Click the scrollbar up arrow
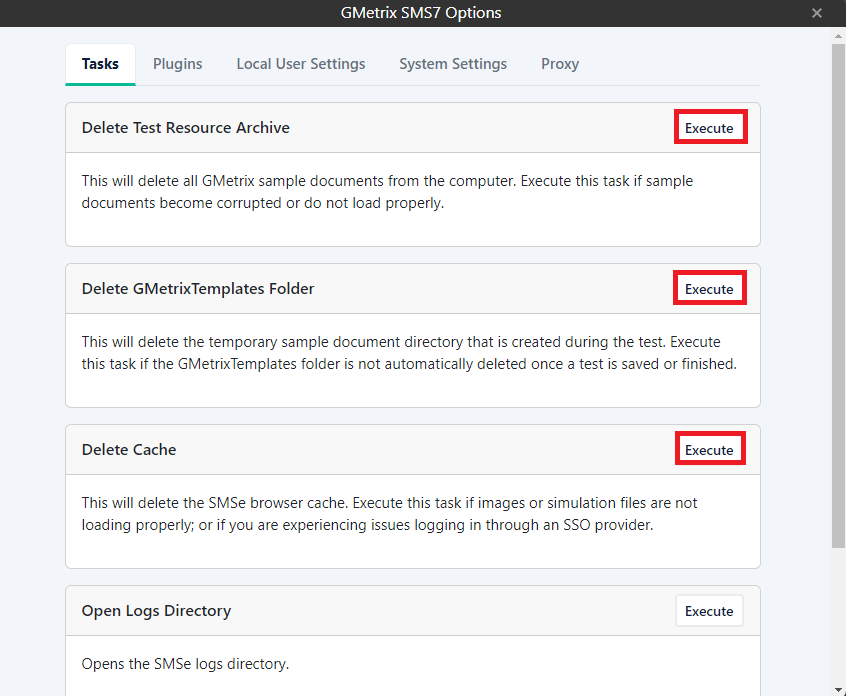The image size is (846, 696). [838, 37]
